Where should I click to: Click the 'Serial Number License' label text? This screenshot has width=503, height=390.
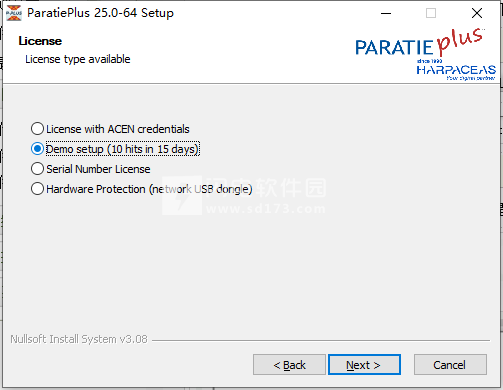pos(98,169)
